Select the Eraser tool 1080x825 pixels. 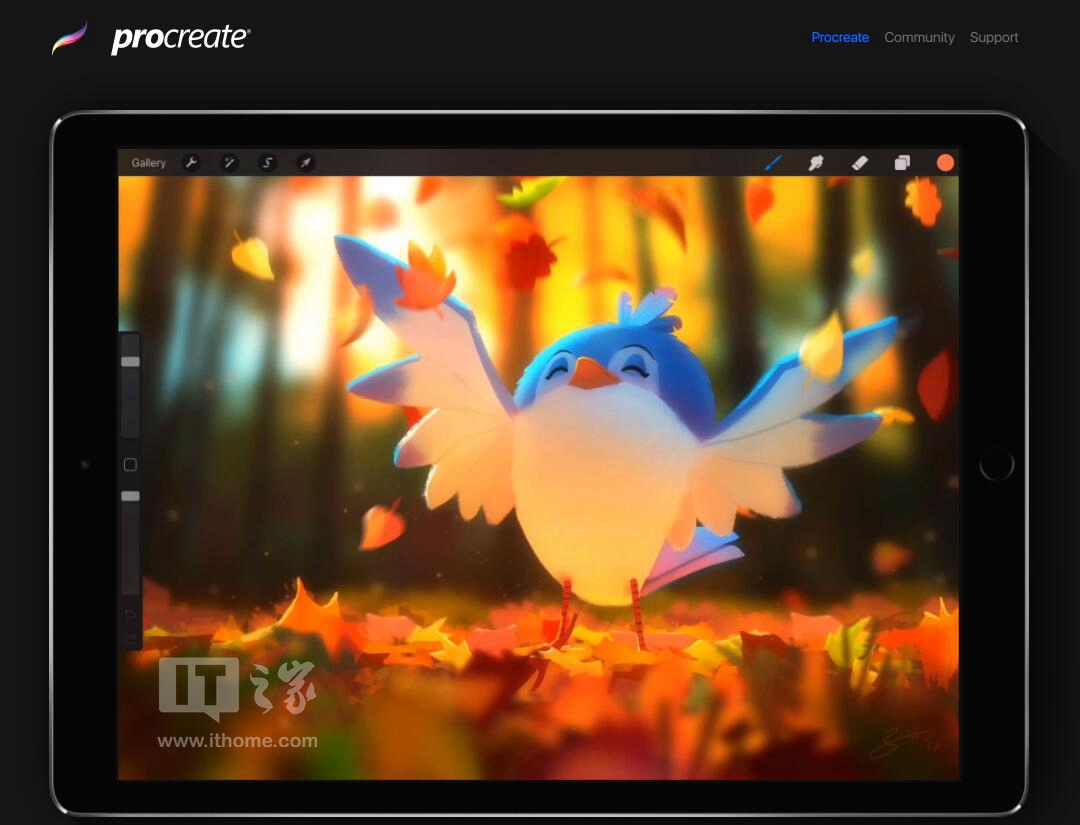click(860, 163)
